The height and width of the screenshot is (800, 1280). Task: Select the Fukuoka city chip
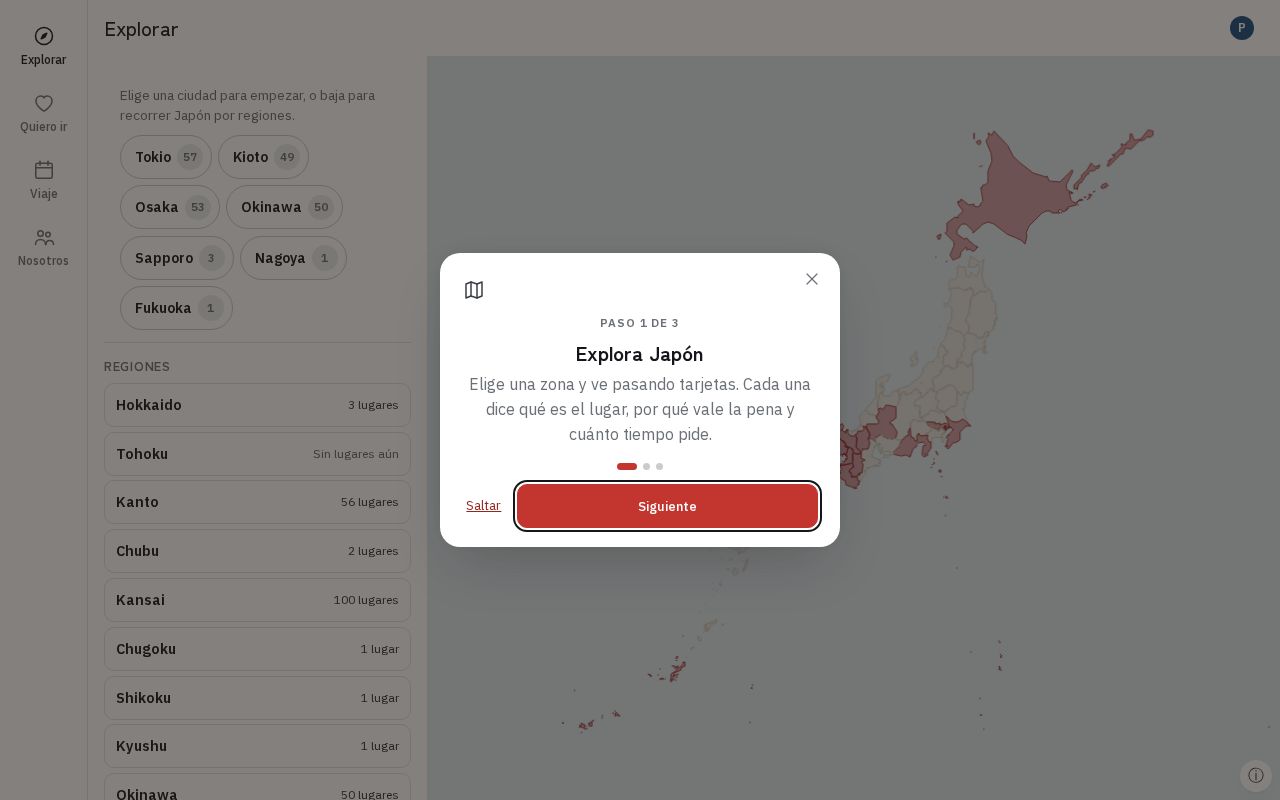176,308
